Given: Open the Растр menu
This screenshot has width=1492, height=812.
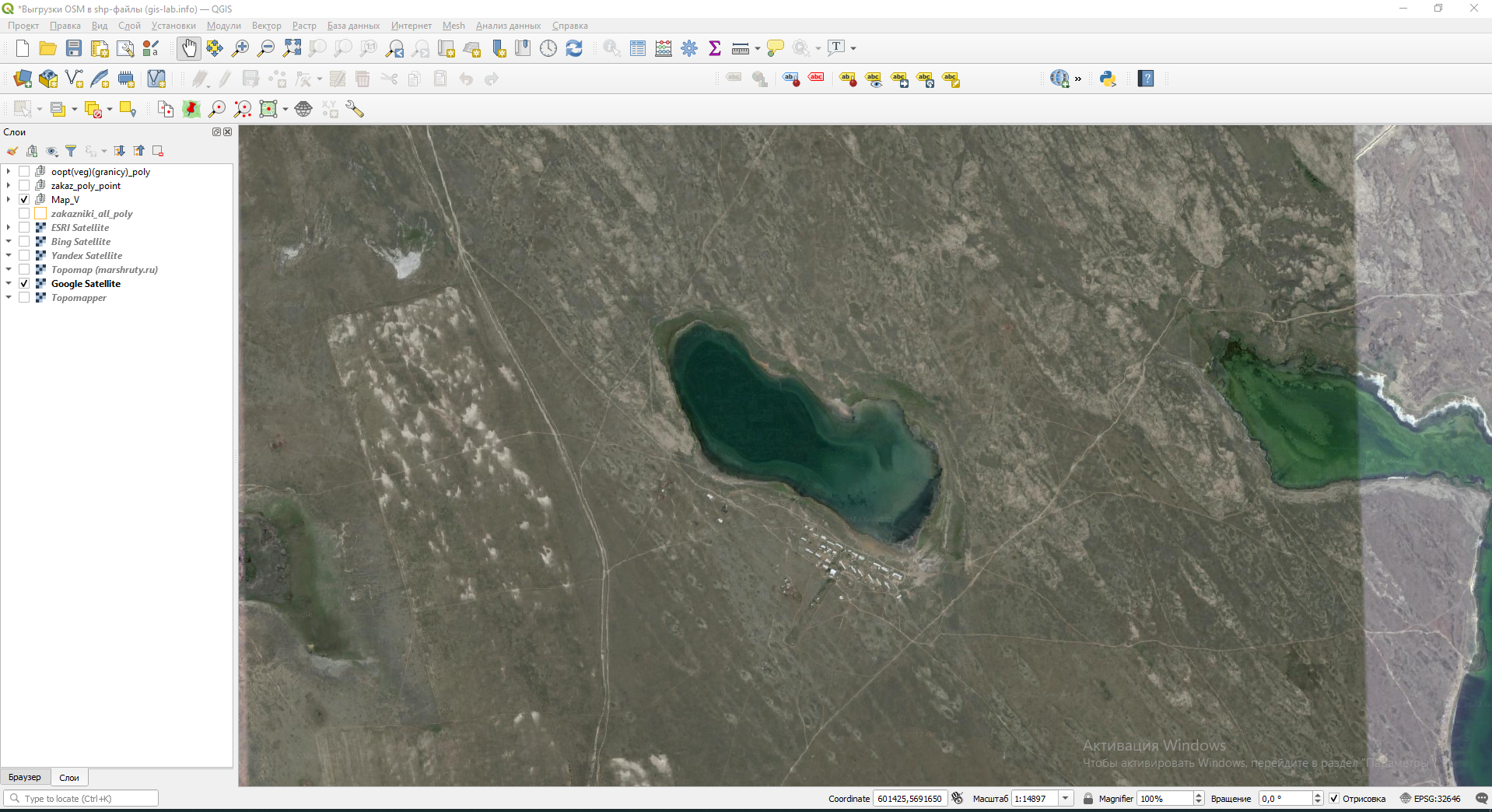Looking at the screenshot, I should tap(304, 26).
